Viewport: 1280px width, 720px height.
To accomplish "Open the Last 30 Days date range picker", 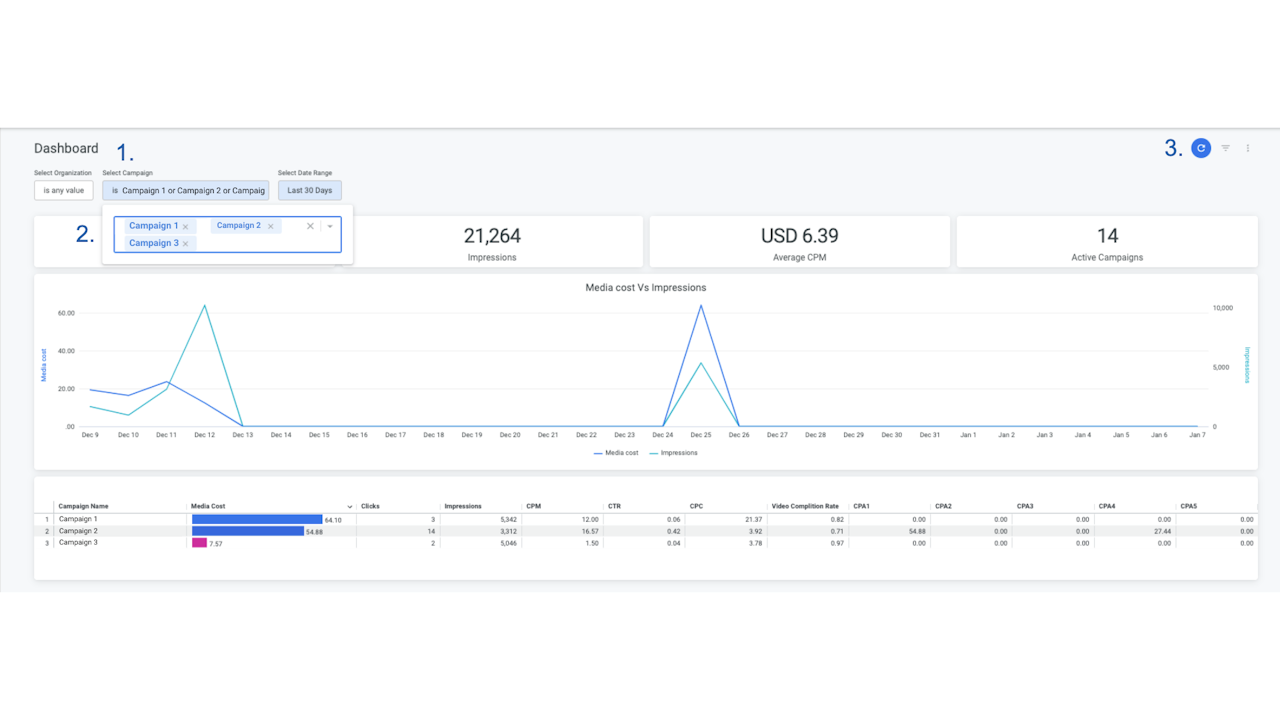I will point(309,190).
